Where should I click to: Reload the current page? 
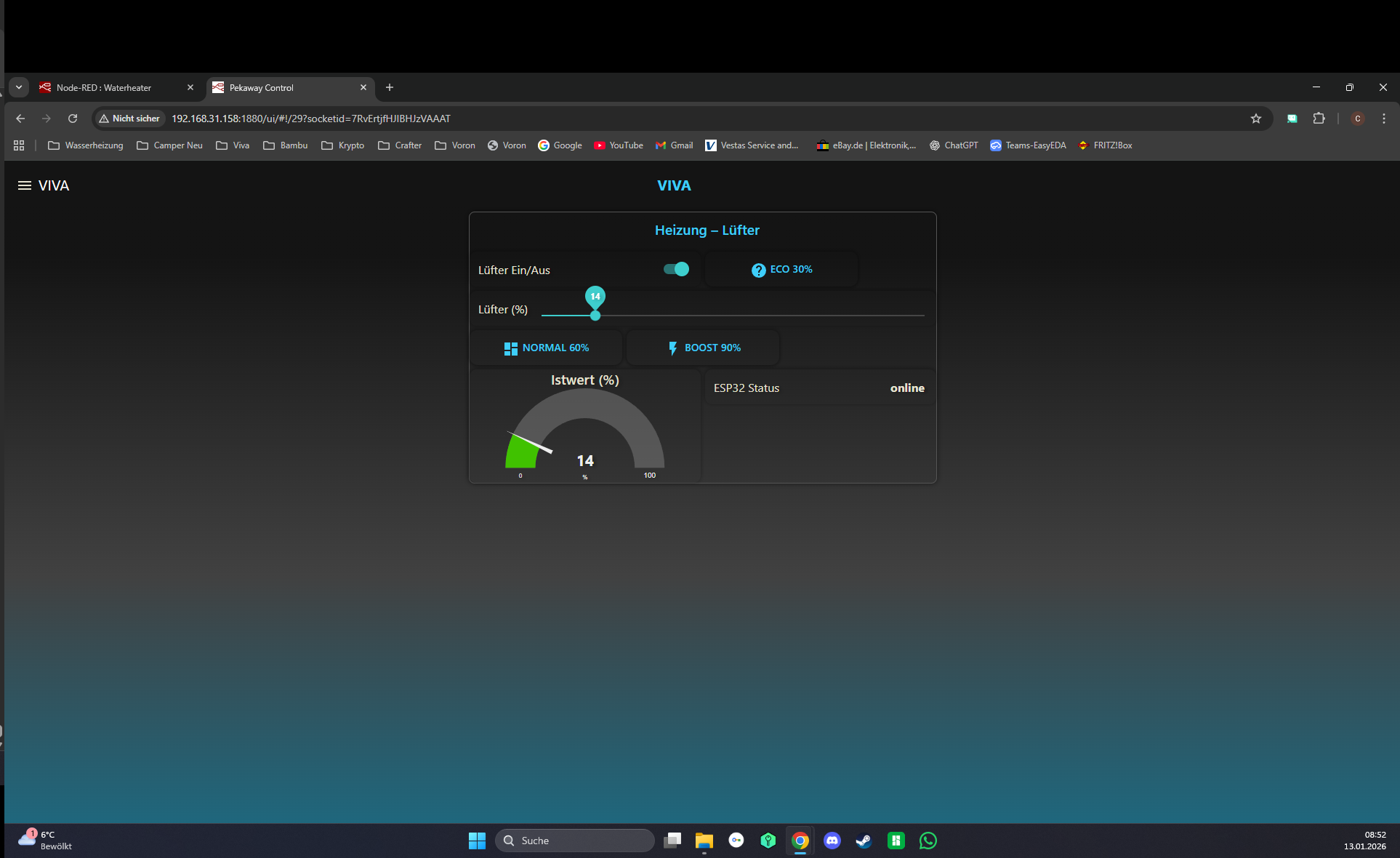tap(73, 119)
